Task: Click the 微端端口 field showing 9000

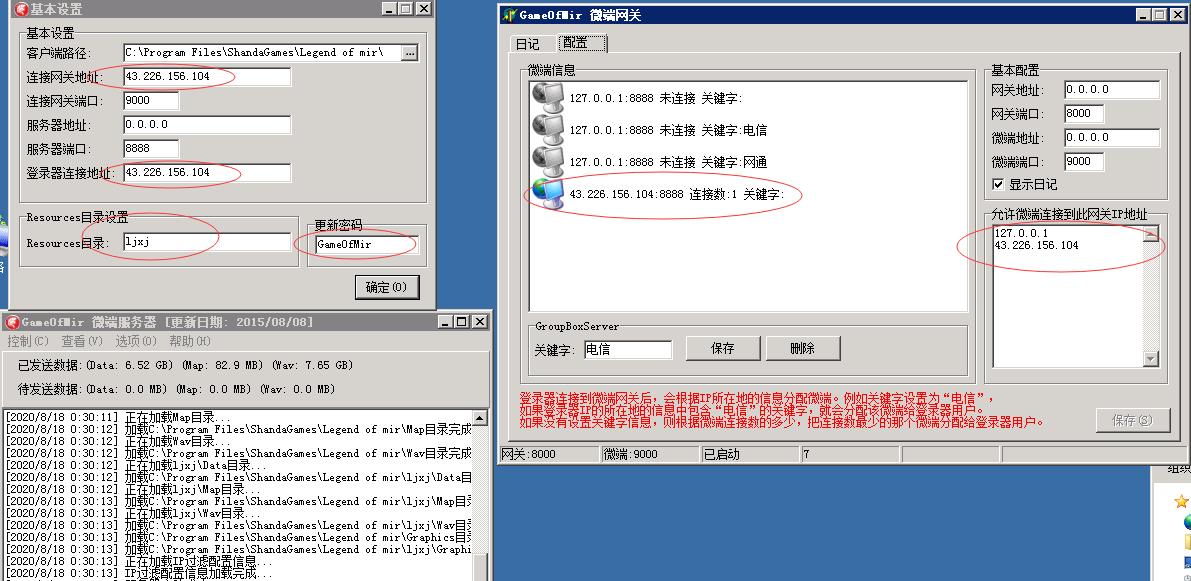Action: pyautogui.click(x=1084, y=162)
